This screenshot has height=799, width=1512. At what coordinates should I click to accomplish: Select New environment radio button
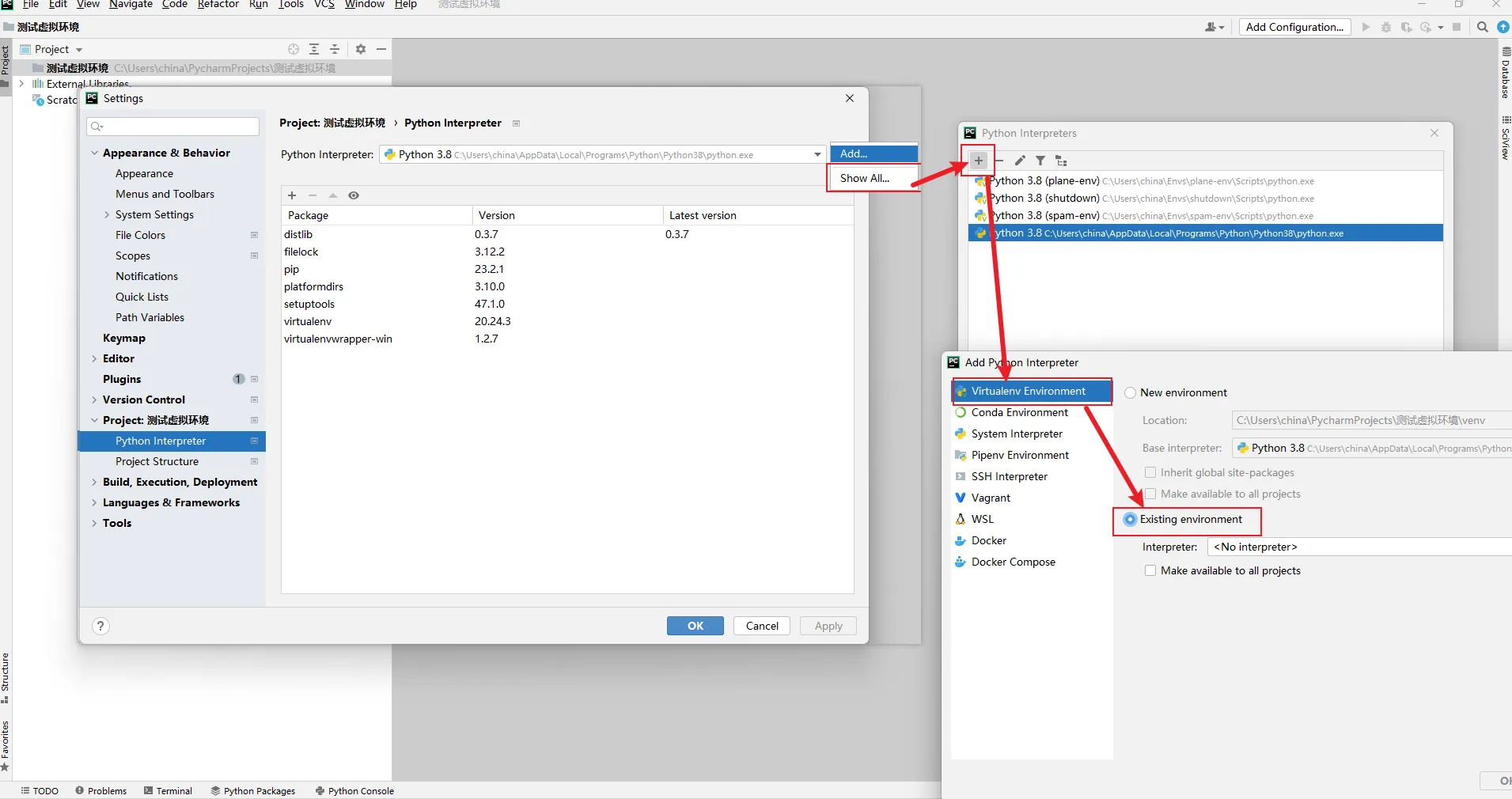pyautogui.click(x=1131, y=393)
